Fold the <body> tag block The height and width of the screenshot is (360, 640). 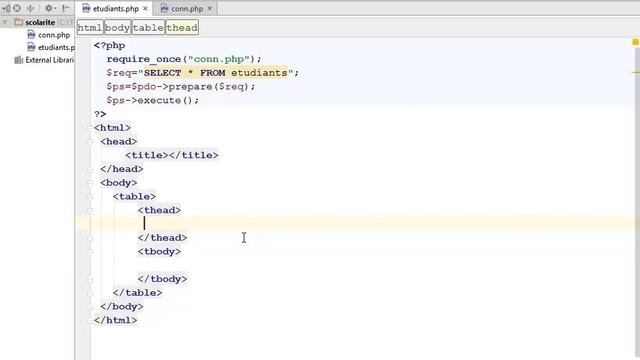point(90,183)
